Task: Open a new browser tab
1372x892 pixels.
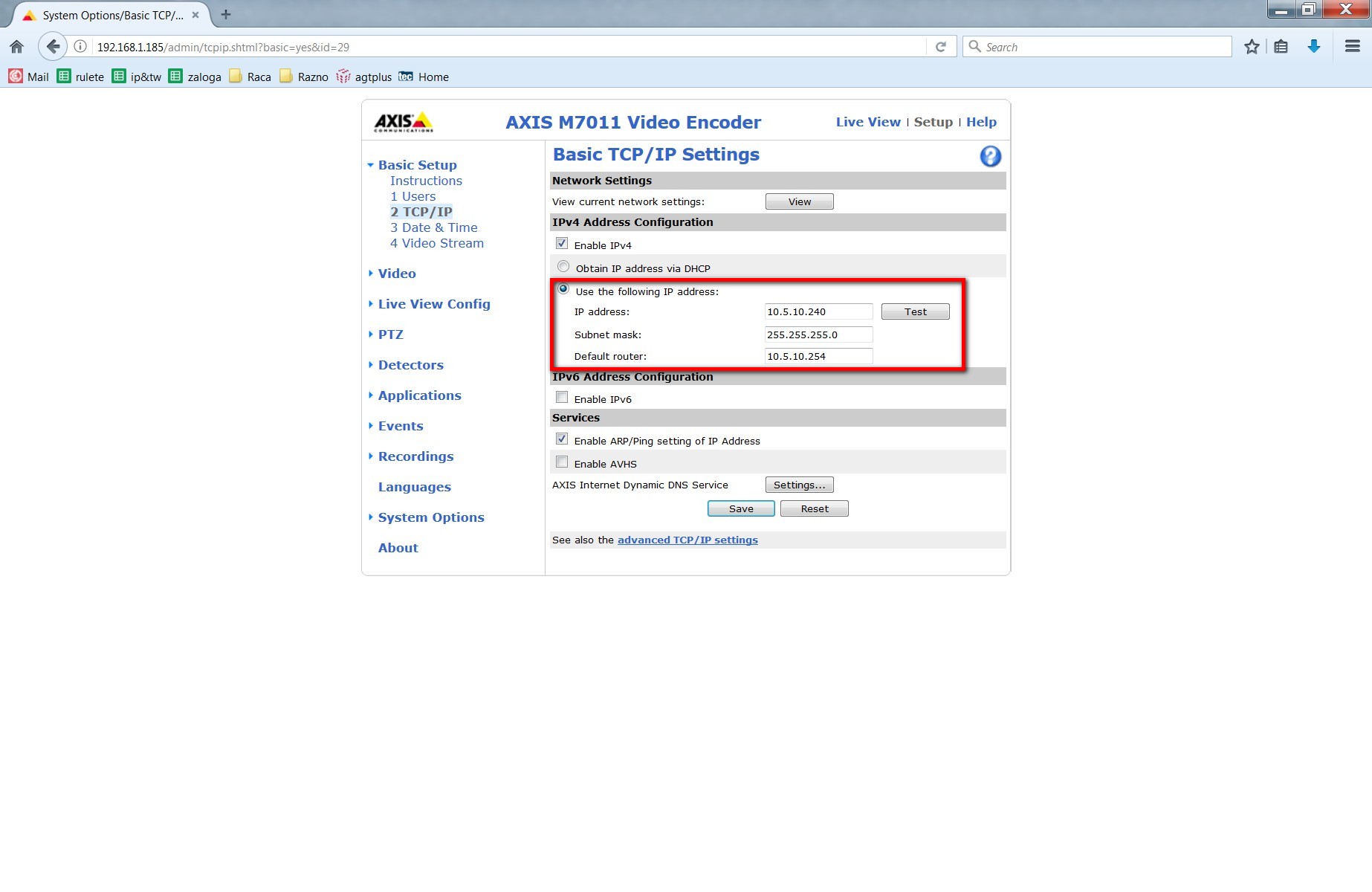Action: 226,14
